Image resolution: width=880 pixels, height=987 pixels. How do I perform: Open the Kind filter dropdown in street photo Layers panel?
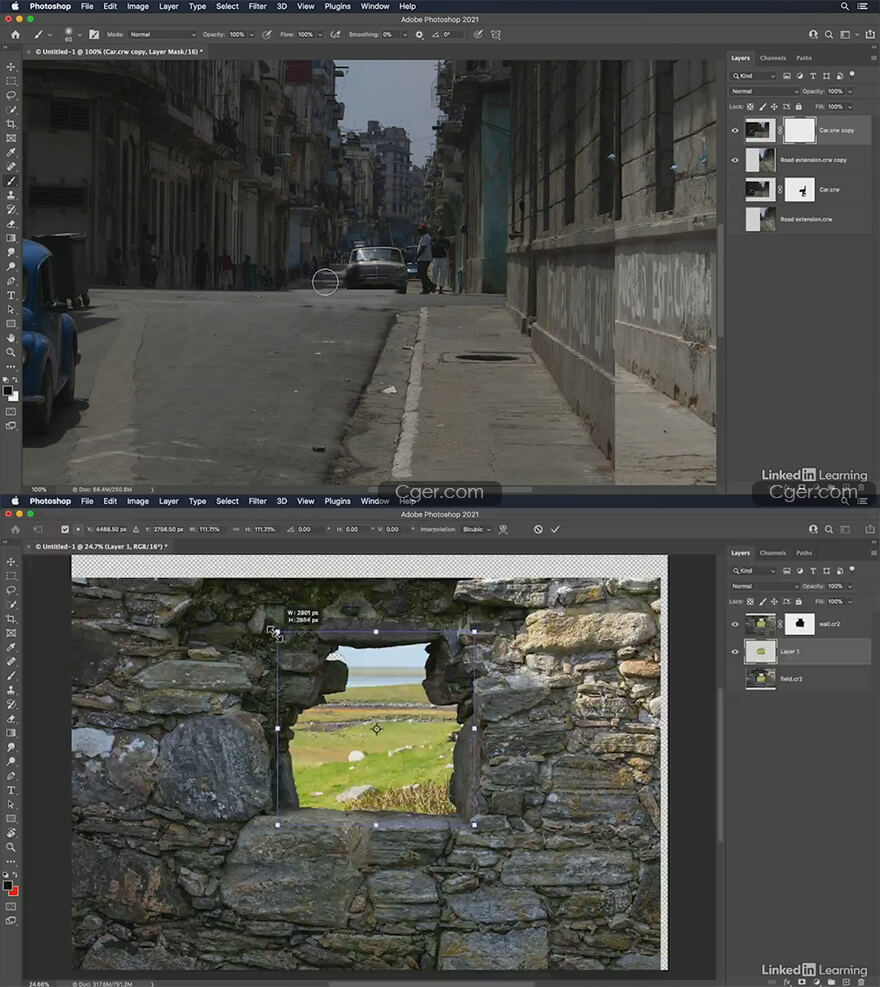pyautogui.click(x=753, y=76)
